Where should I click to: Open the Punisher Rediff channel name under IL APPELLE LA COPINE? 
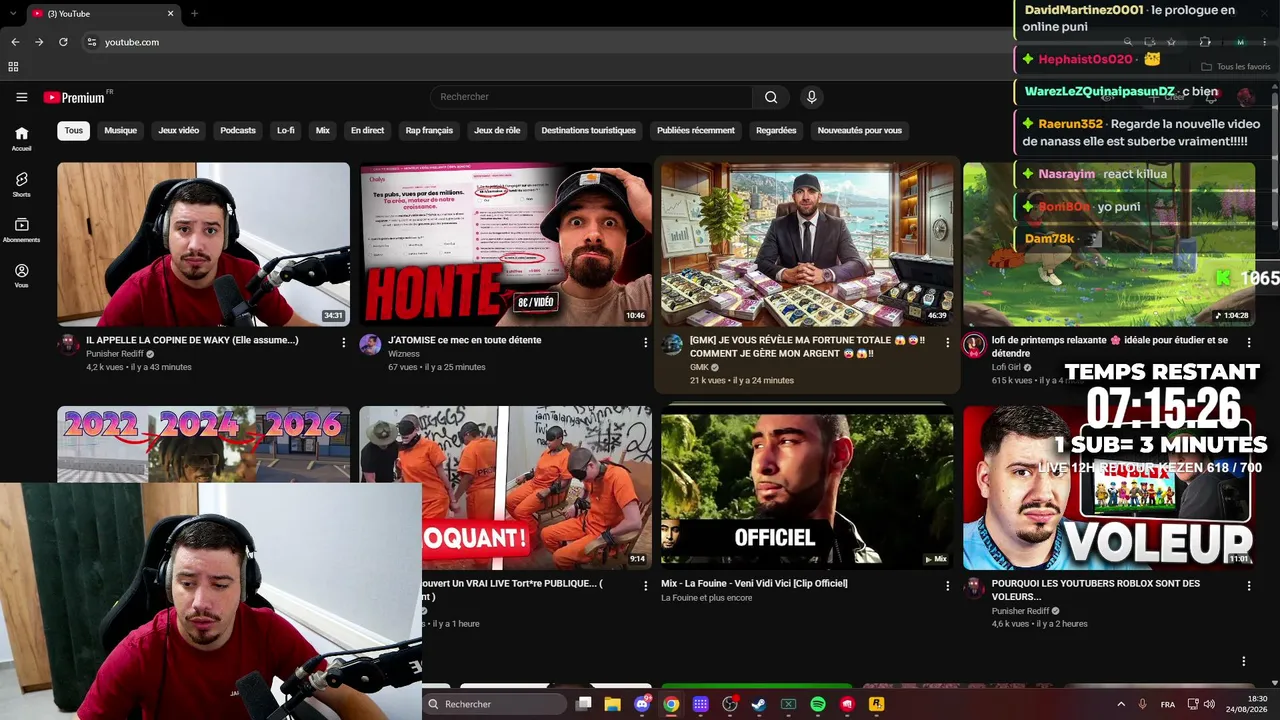115,354
